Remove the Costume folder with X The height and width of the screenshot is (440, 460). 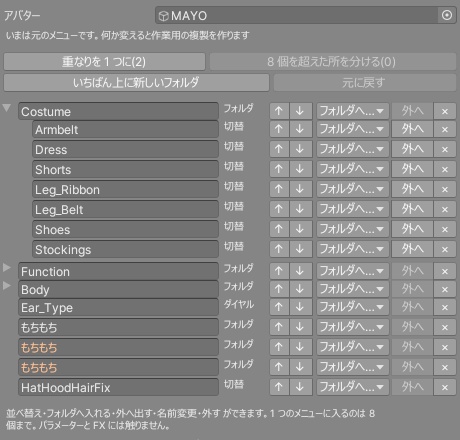[445, 111]
